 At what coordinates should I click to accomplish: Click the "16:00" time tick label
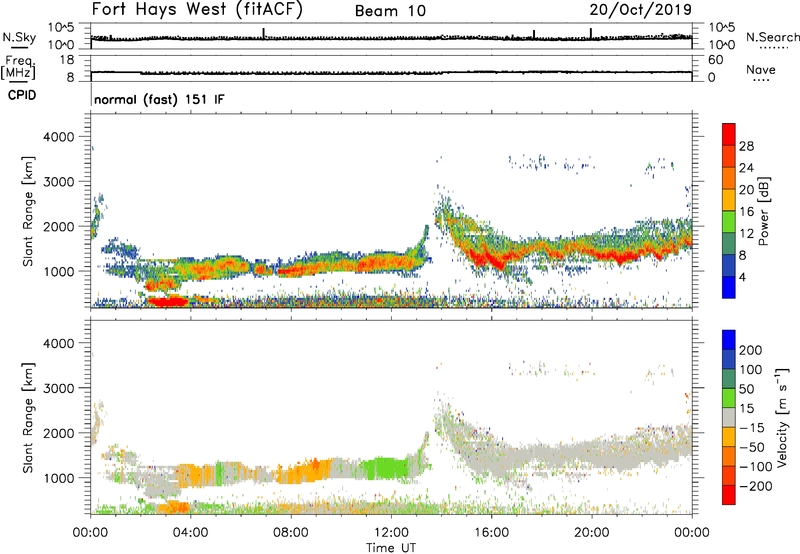click(x=491, y=533)
